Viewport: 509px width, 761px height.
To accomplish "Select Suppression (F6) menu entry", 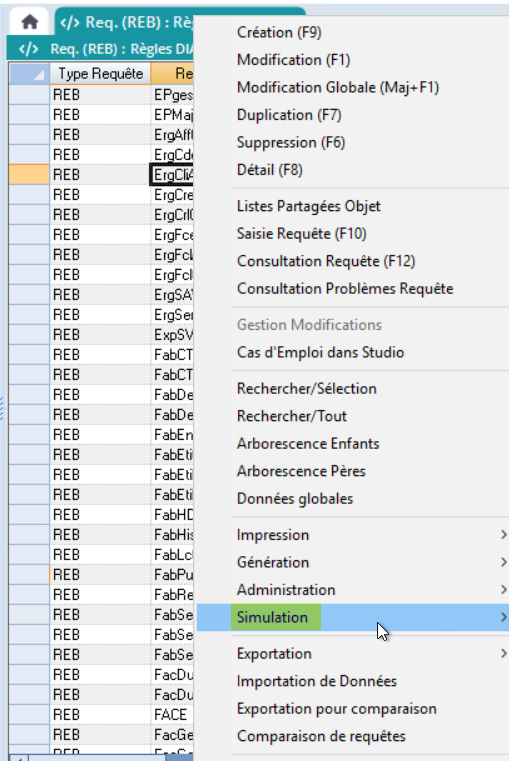I will [291, 143].
